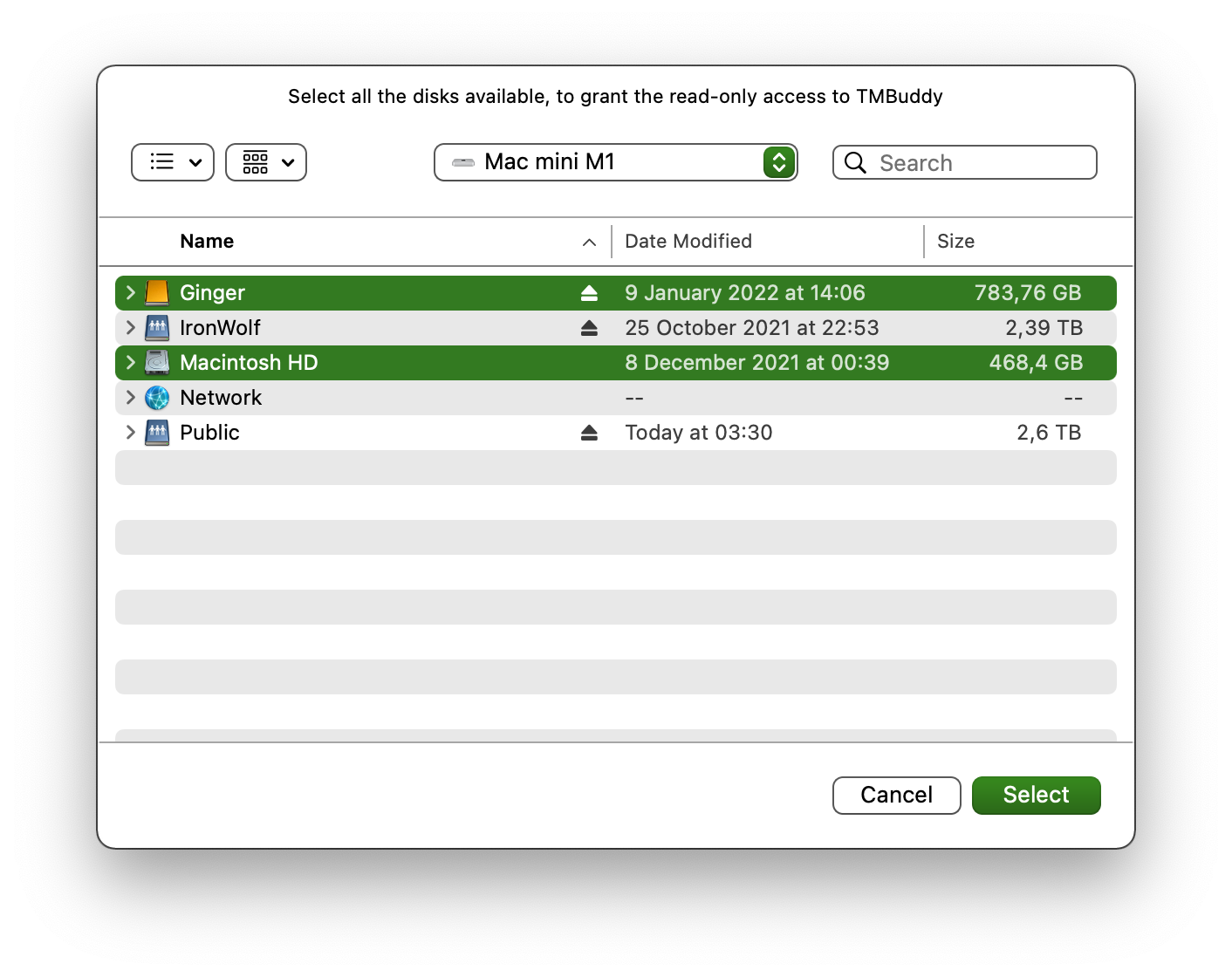Open the Mac mini M1 location popup

click(616, 162)
